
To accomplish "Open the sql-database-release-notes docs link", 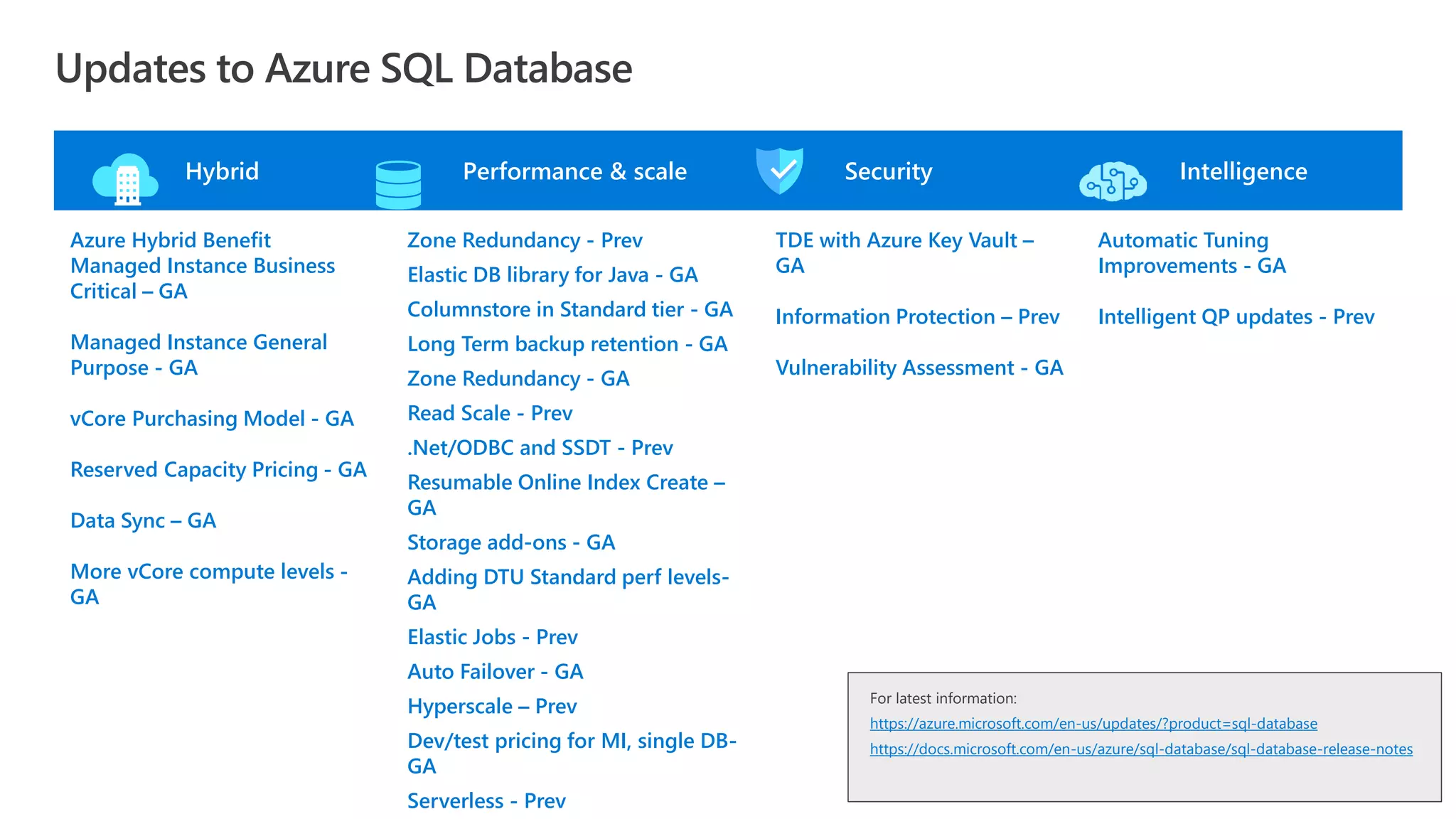I will pos(1141,749).
